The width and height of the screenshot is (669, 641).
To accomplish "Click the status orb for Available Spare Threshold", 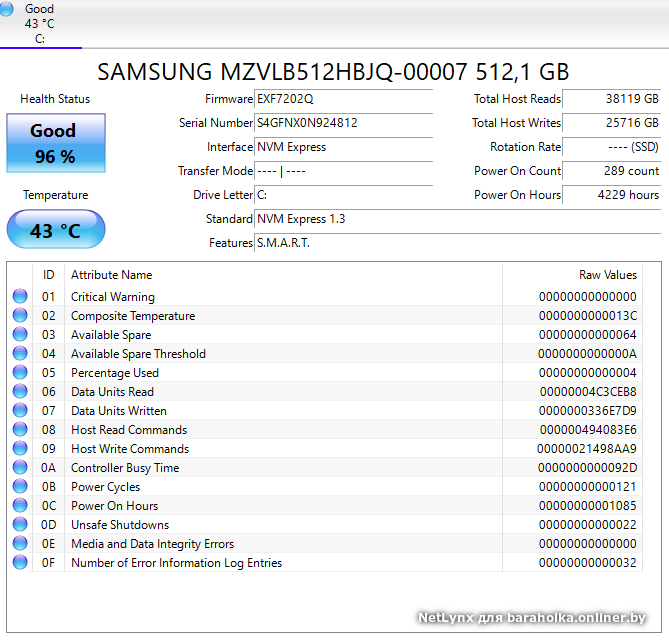I will [20, 353].
